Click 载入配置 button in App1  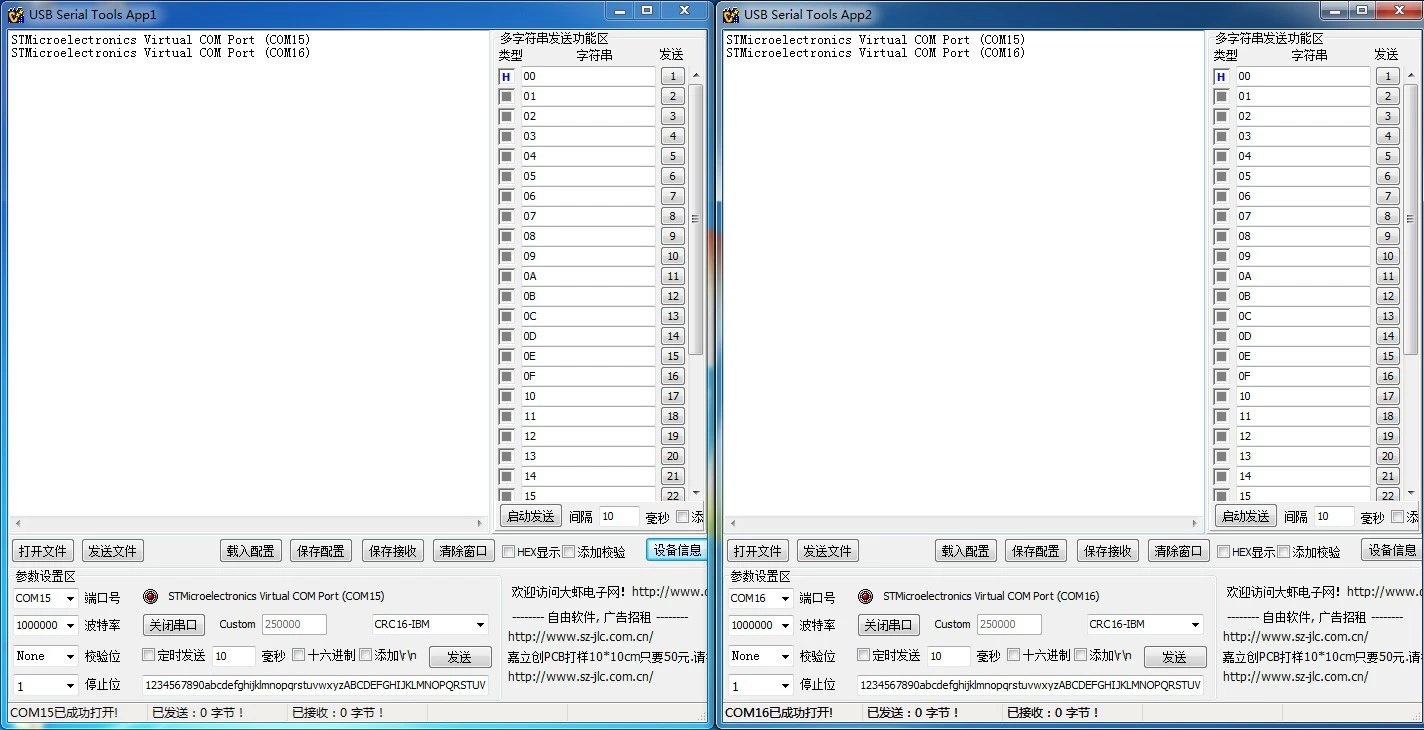click(251, 551)
